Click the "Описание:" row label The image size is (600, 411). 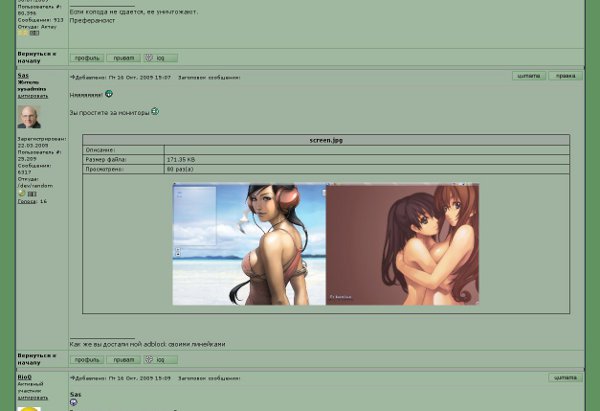(x=100, y=150)
